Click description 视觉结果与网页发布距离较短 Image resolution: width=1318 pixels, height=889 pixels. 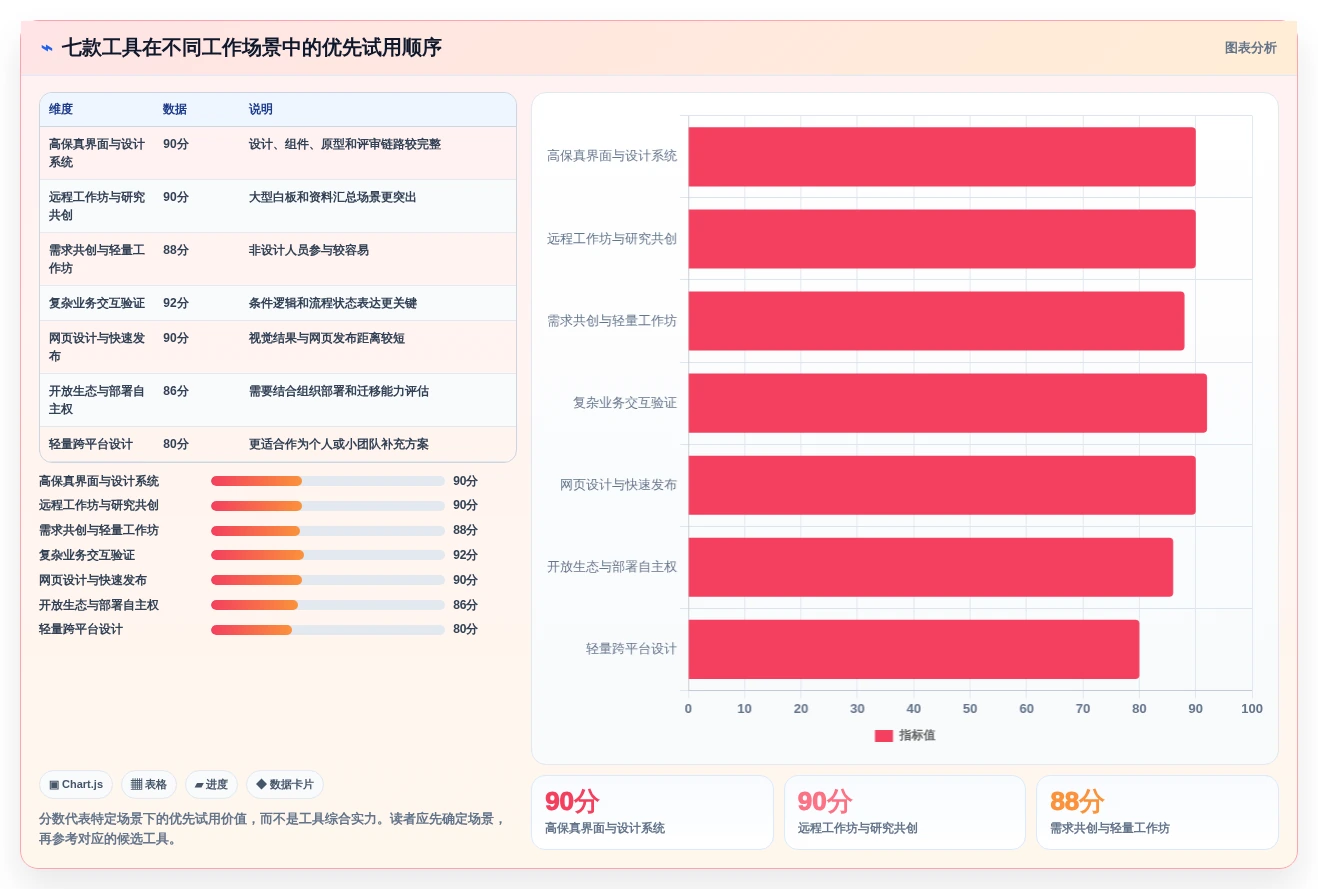point(327,338)
